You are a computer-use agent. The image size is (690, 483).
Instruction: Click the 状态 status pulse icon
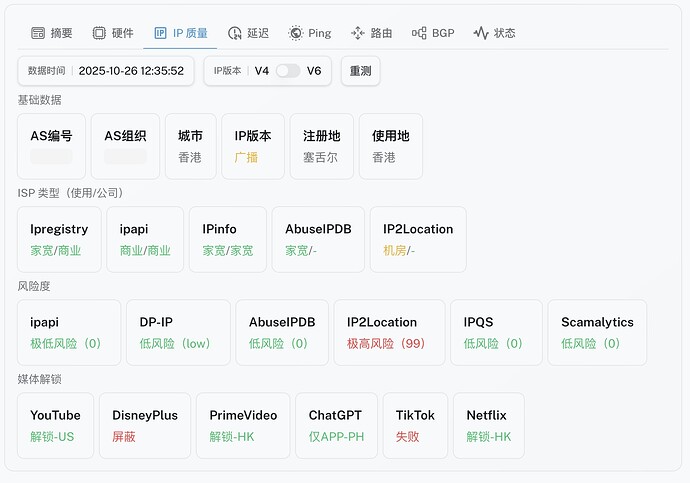tap(481, 33)
